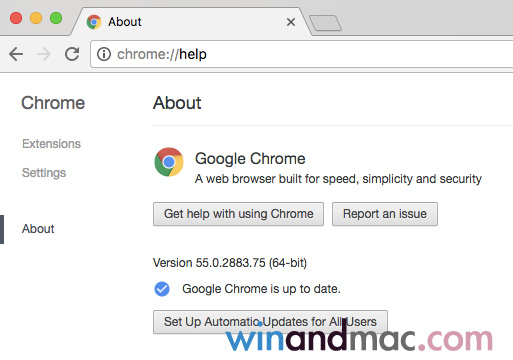Image resolution: width=513 pixels, height=360 pixels.
Task: Click Get help with using Chrome button
Action: tap(238, 214)
